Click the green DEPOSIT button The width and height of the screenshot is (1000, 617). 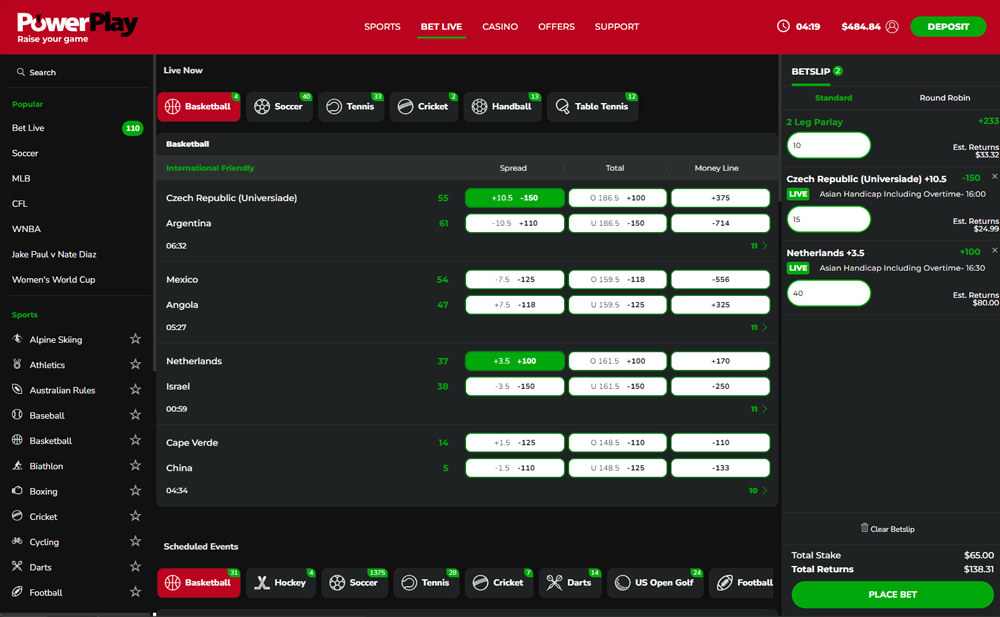(948, 27)
